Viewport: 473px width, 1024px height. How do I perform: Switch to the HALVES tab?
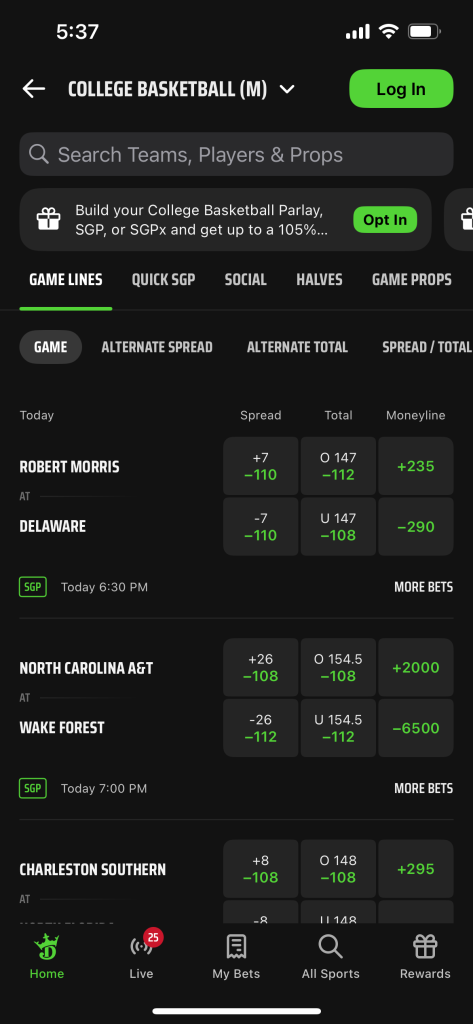coord(319,280)
